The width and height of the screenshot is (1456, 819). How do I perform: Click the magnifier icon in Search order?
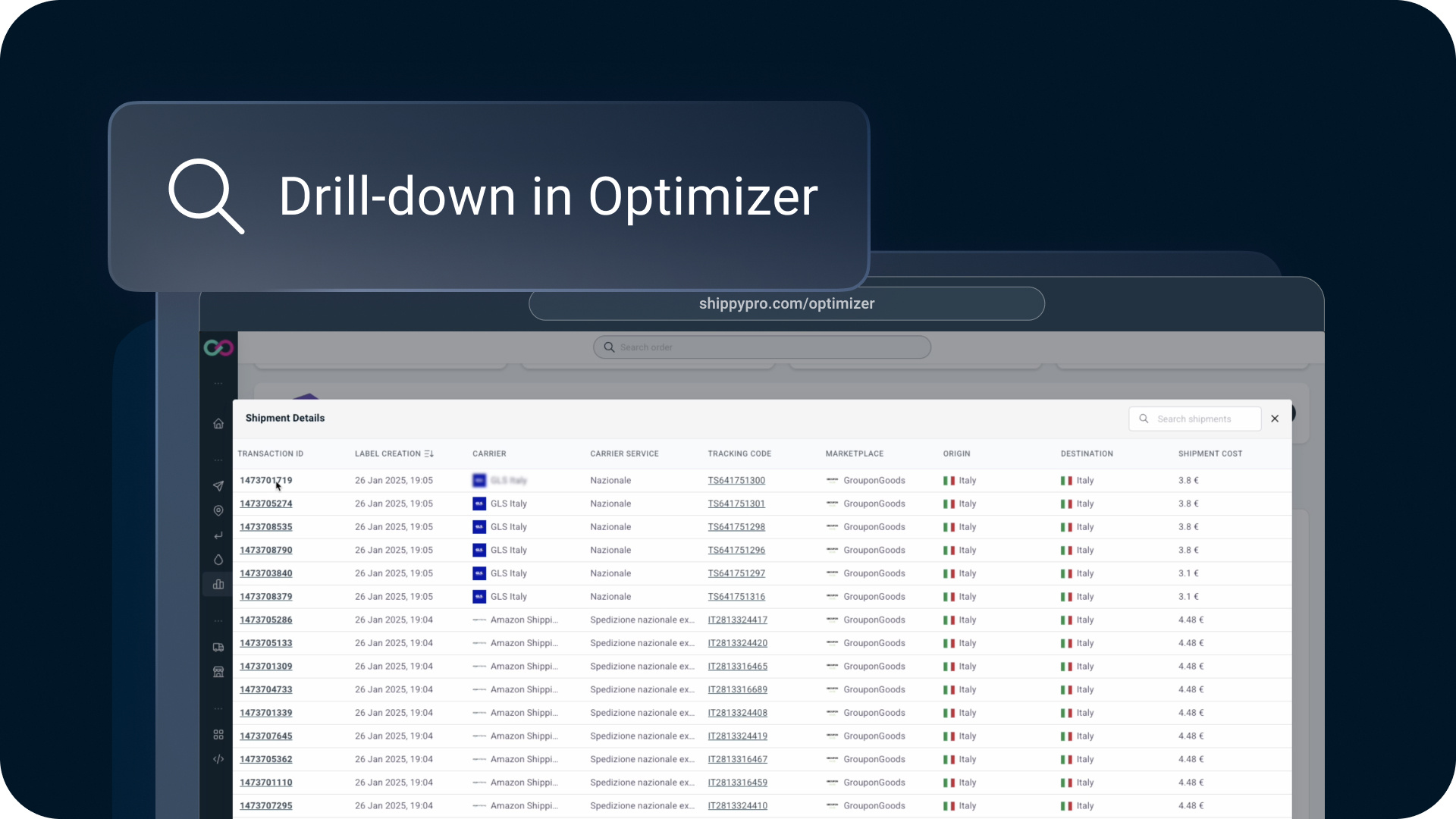609,347
